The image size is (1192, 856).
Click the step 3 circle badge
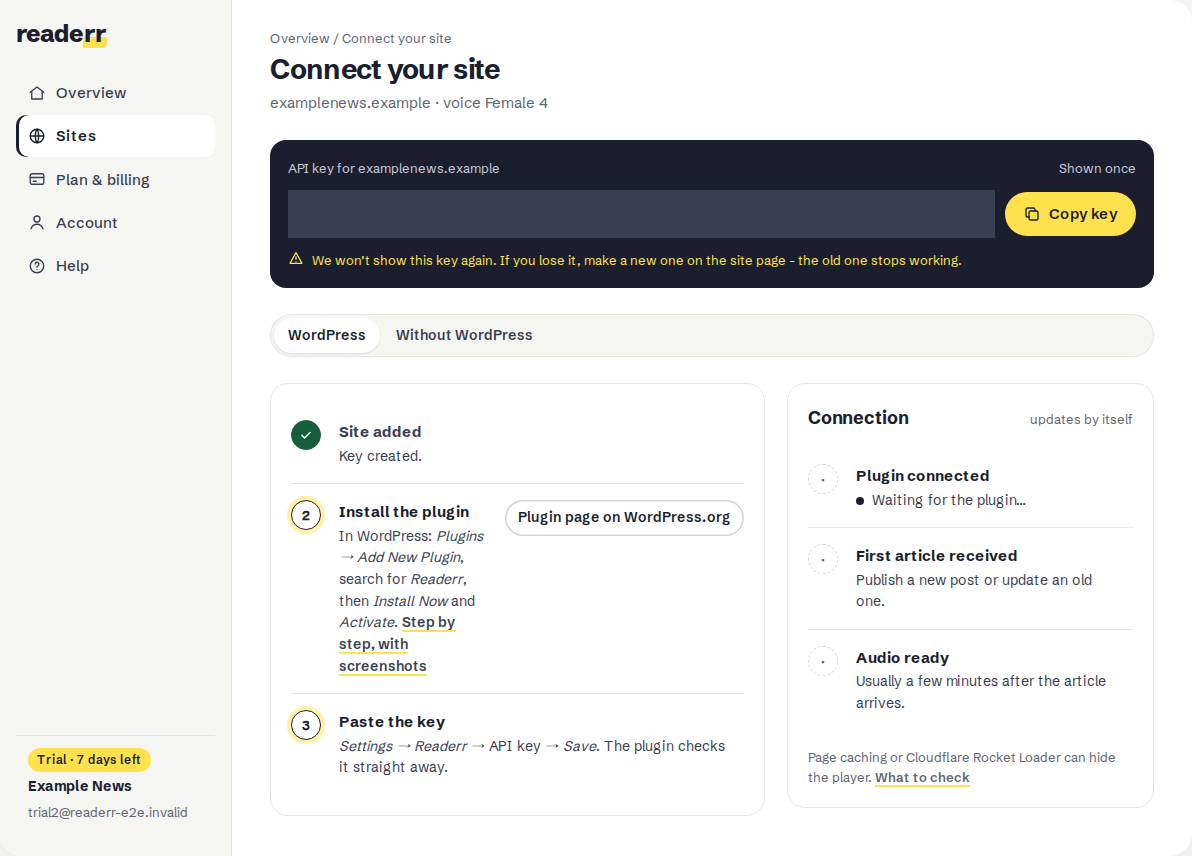[306, 725]
